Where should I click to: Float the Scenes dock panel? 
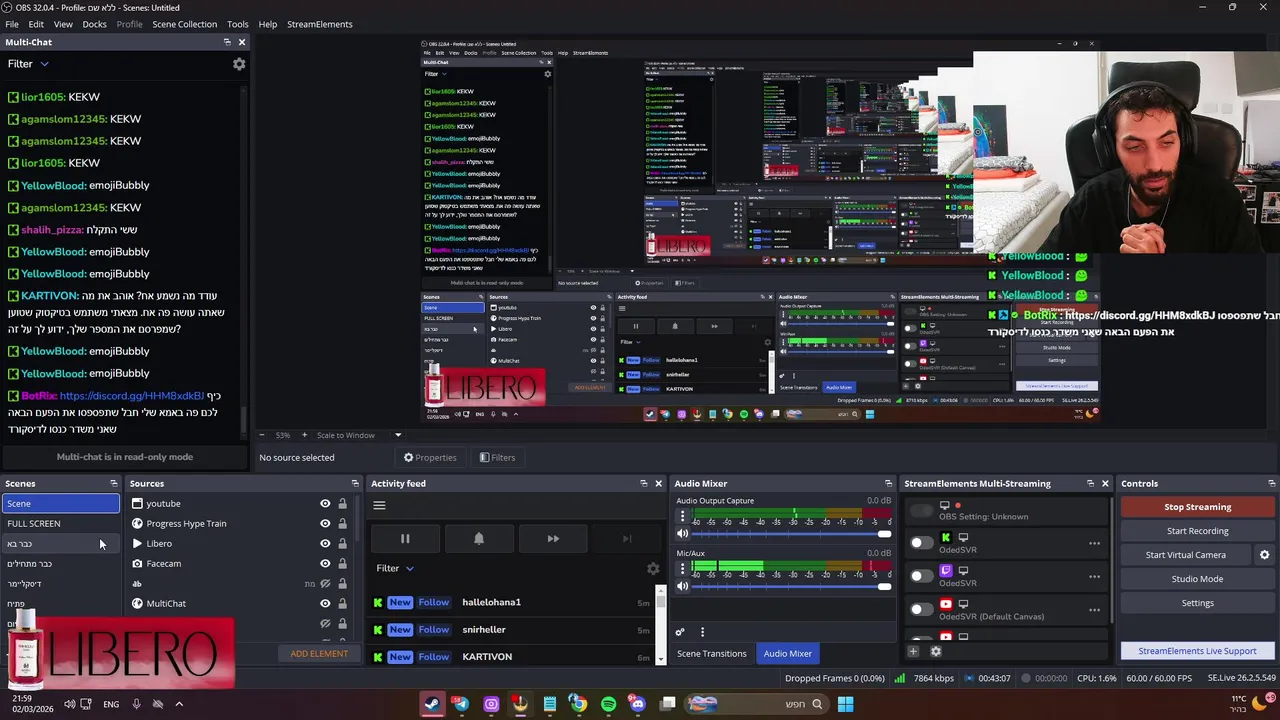113,484
